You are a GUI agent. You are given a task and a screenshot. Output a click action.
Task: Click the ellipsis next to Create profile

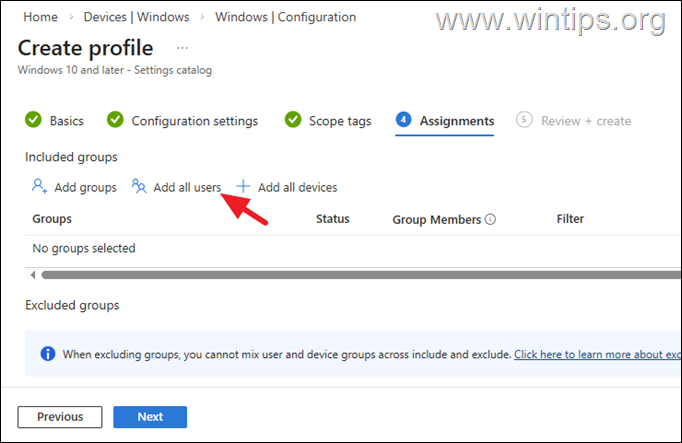183,48
